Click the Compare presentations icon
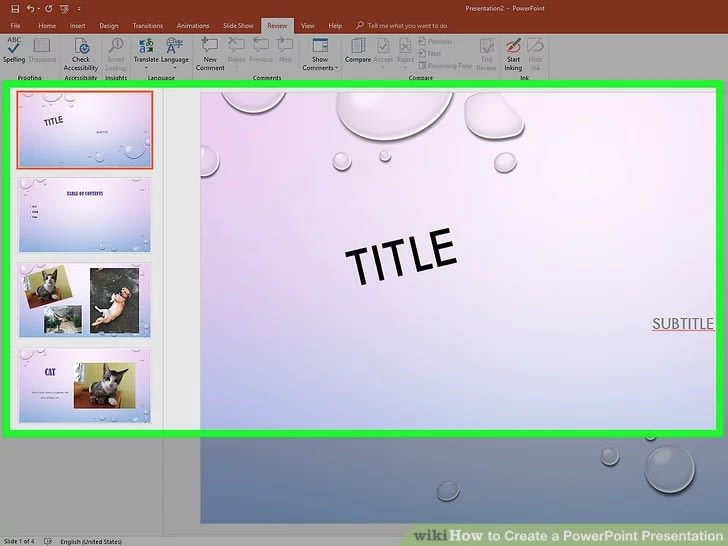Screen dimensions: 728x546 point(357,52)
